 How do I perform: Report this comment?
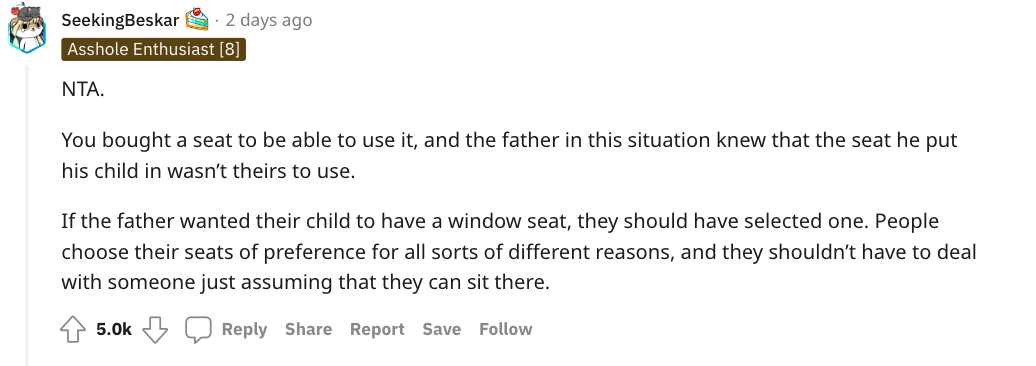[377, 329]
